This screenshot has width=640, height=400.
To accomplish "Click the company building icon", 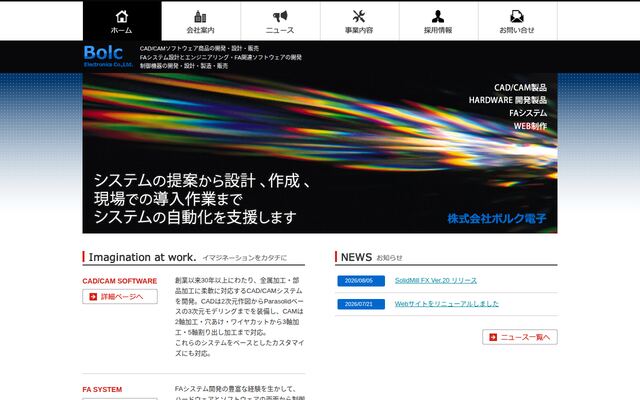I will 200,16.
